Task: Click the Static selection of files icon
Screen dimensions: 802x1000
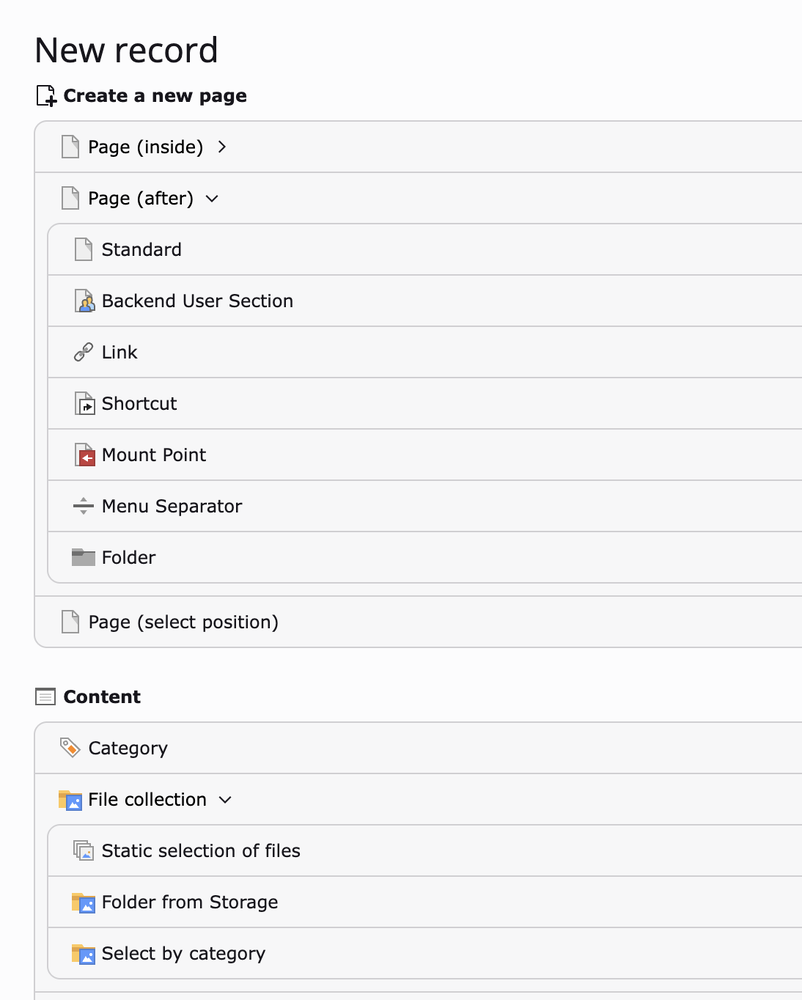Action: tap(84, 851)
